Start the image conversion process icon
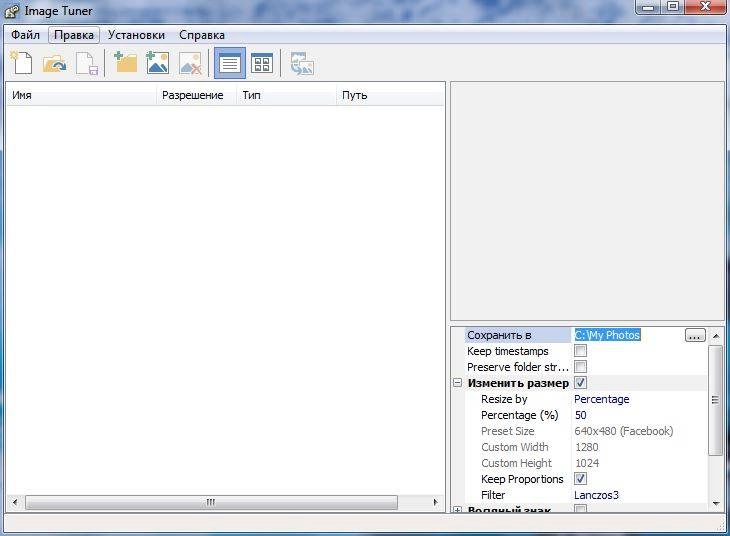 coord(302,63)
